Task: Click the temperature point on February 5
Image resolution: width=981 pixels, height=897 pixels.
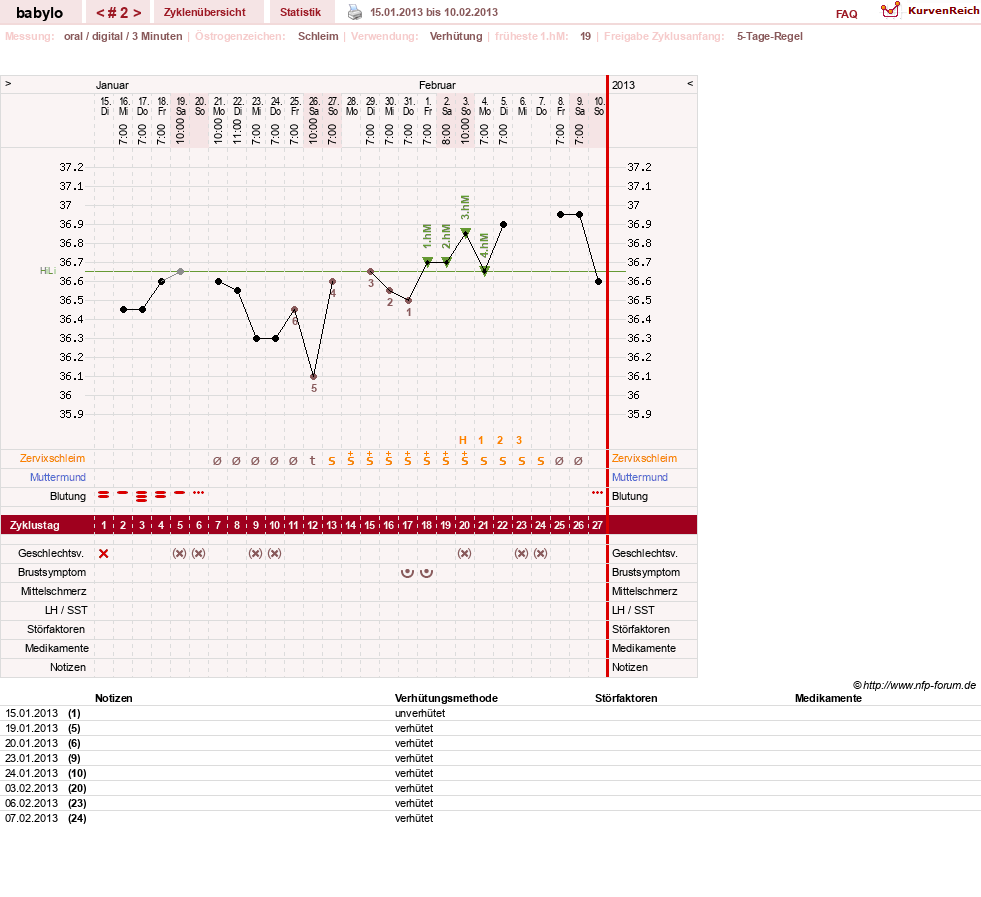Action: (504, 225)
